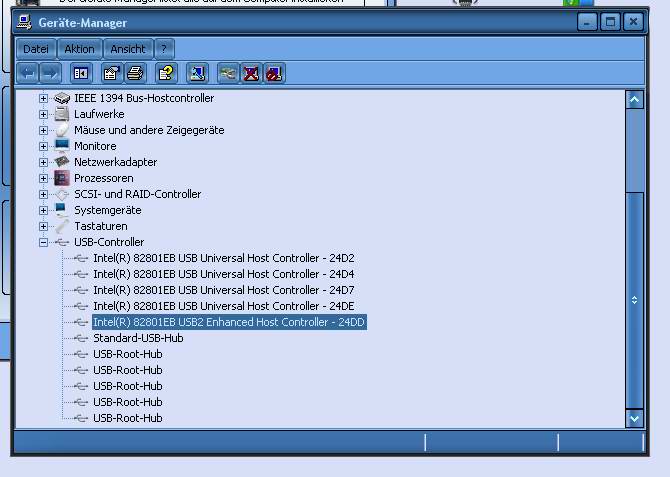The width and height of the screenshot is (670, 477).
Task: Toggle the console tree show/hide icon
Action: click(x=81, y=74)
